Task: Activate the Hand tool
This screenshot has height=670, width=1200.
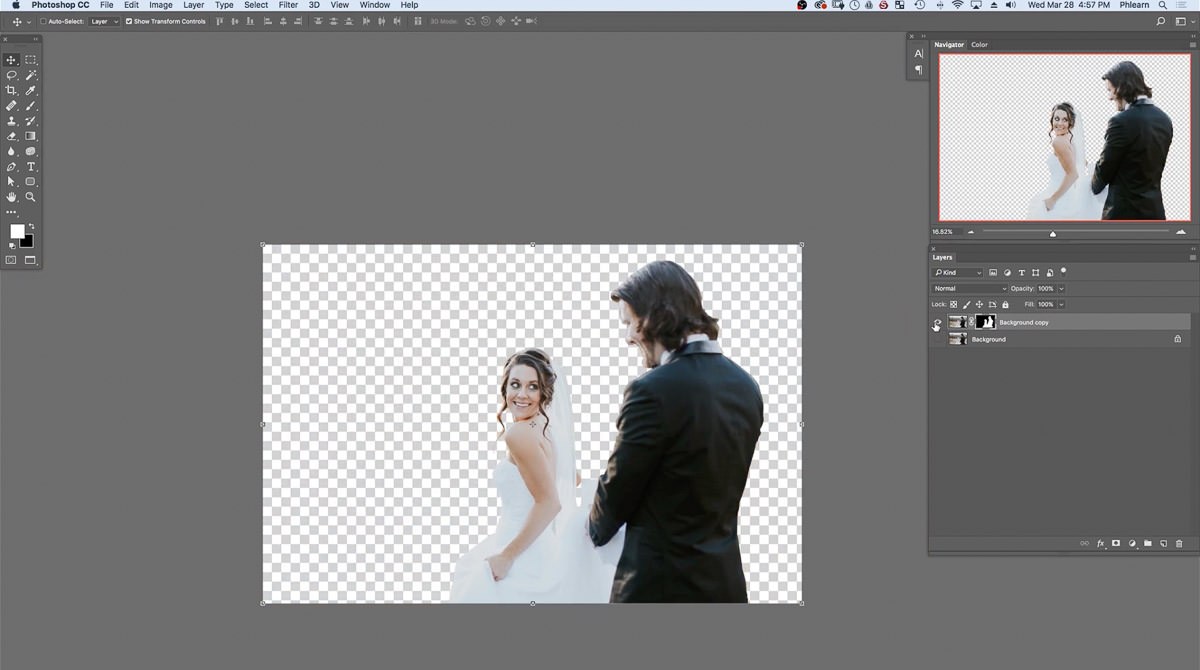Action: (12, 197)
